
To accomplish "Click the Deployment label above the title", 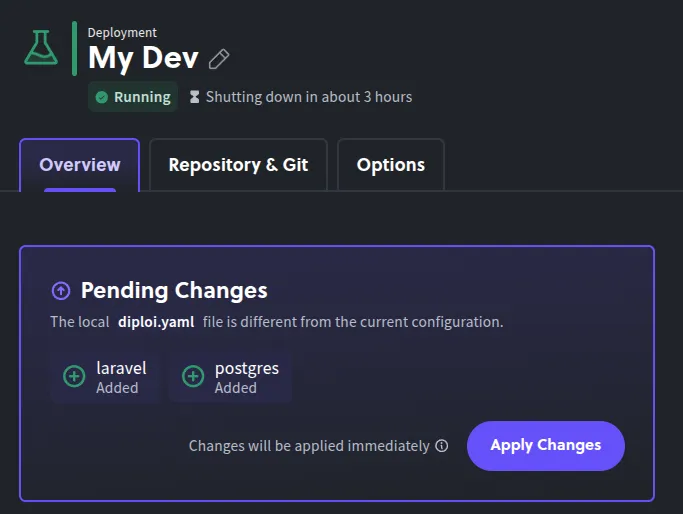I will click(122, 33).
